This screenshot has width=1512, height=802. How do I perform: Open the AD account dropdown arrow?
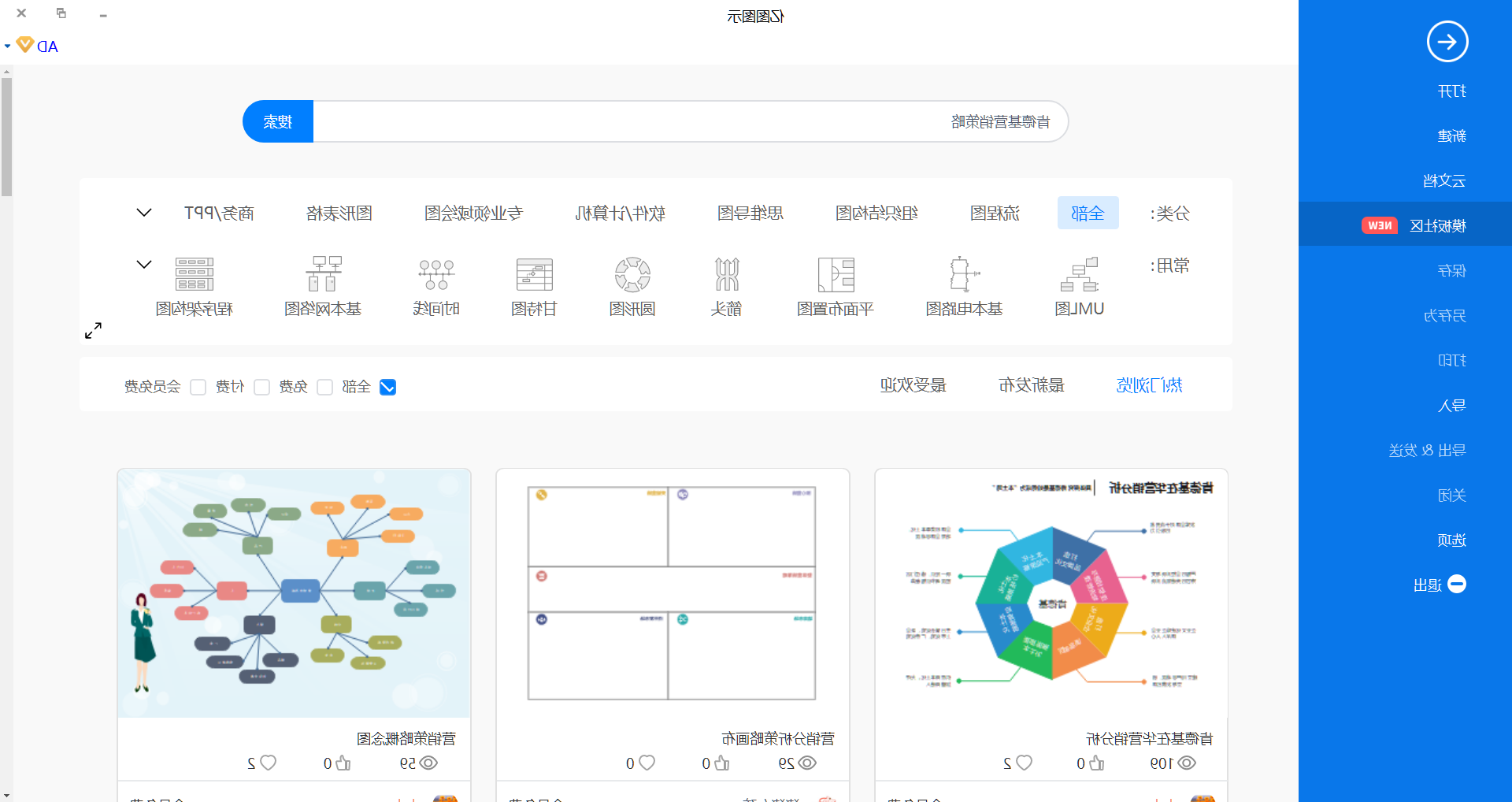coord(7,46)
